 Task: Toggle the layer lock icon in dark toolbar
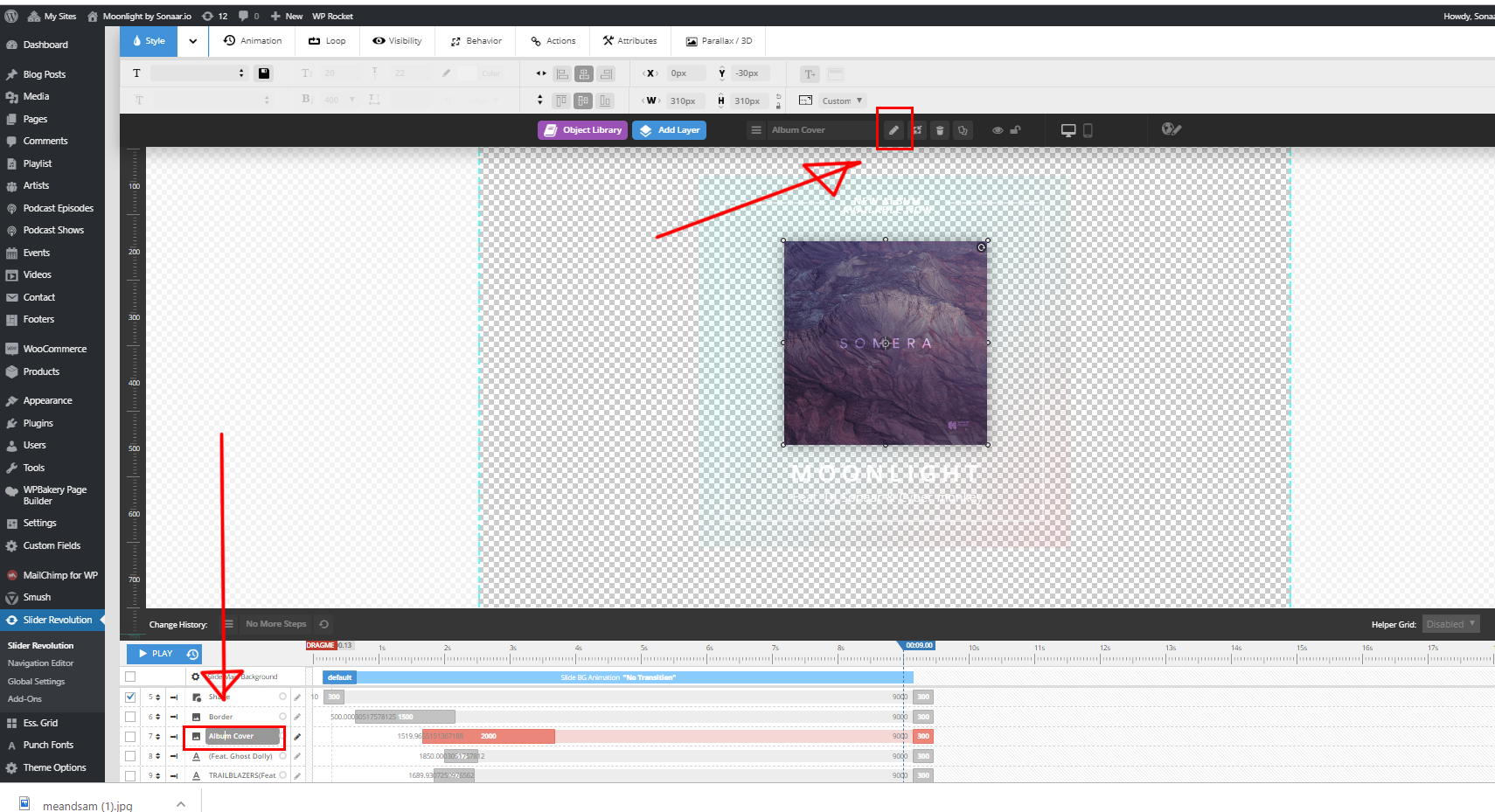click(1015, 130)
